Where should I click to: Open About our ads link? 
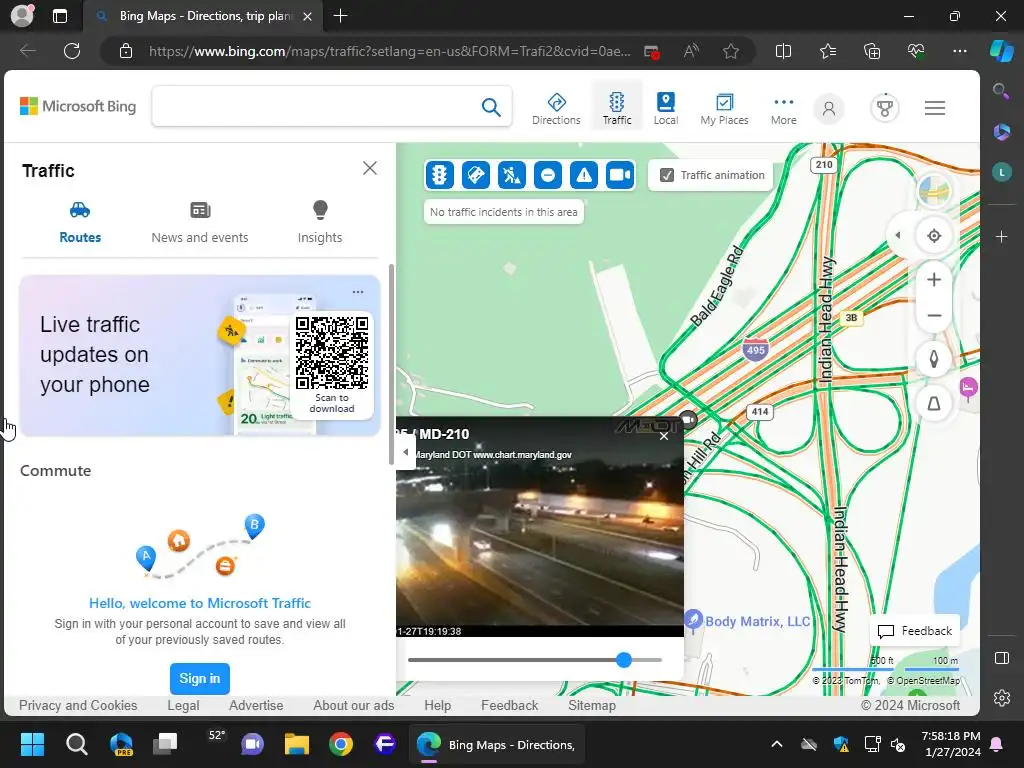pyautogui.click(x=353, y=705)
